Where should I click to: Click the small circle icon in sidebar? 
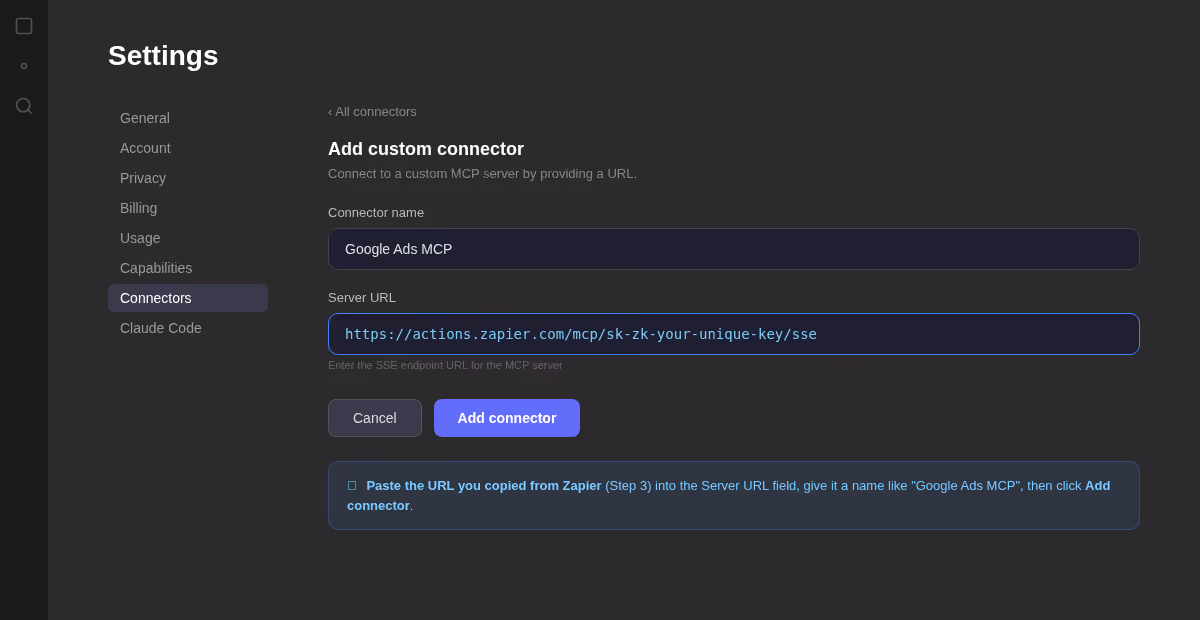(24, 66)
